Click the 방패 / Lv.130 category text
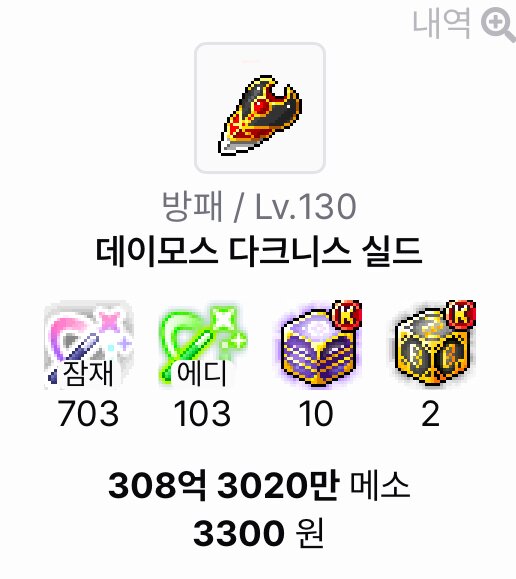This screenshot has height=579, width=516. pyautogui.click(x=259, y=206)
